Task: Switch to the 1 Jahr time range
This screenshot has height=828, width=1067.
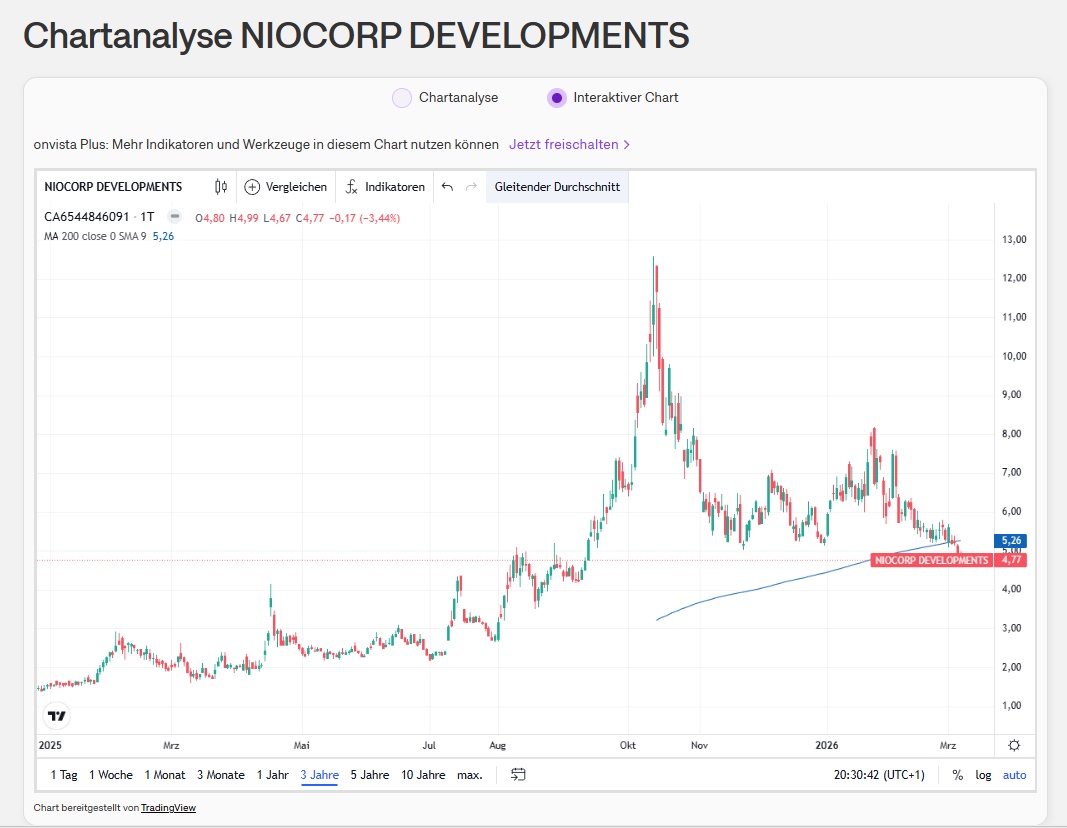Action: click(x=273, y=775)
